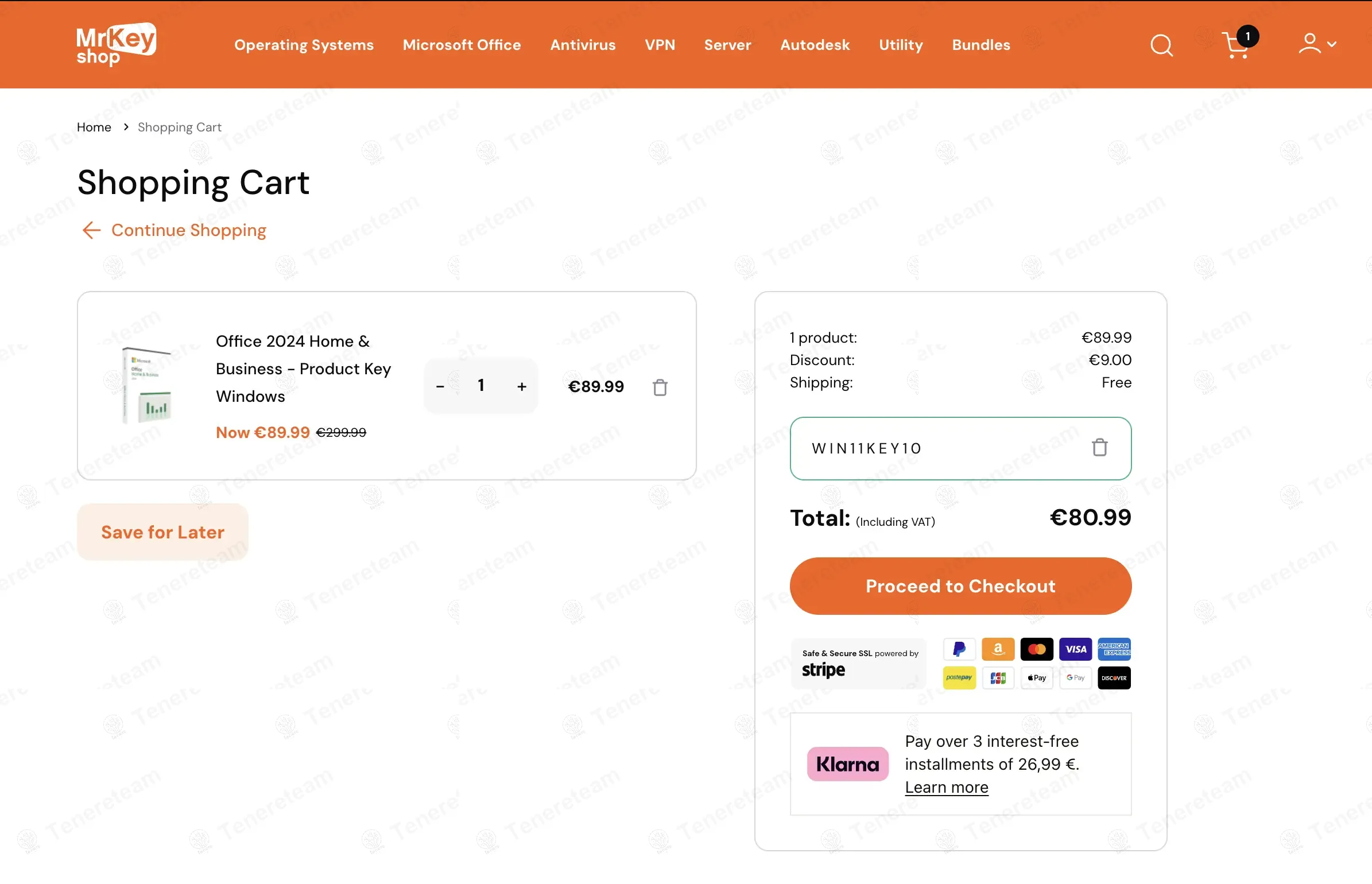Viewport: 1372px width, 884px height.
Task: Click the Office 2024 product thumbnail
Action: (147, 385)
